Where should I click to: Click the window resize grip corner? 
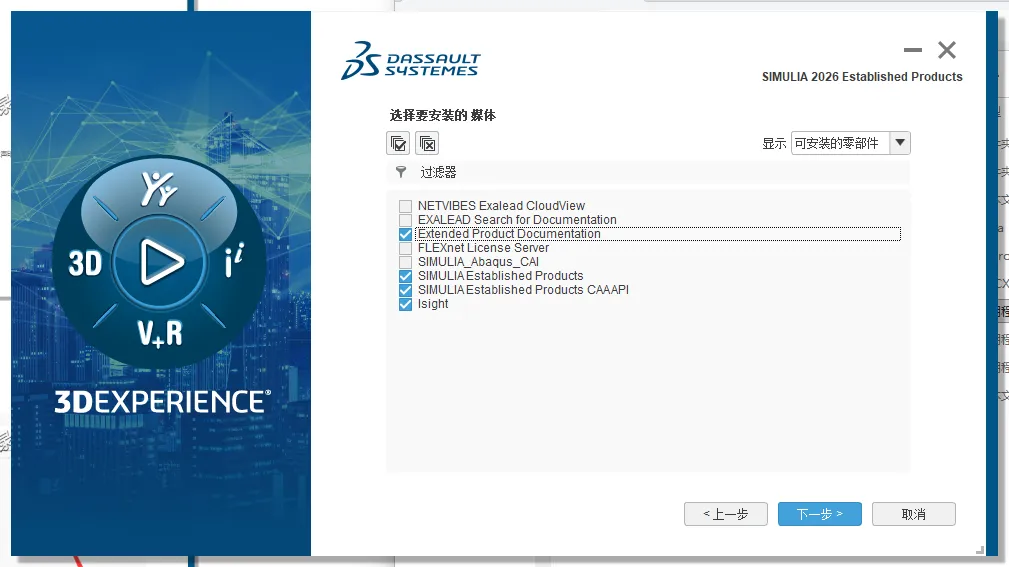point(979,550)
